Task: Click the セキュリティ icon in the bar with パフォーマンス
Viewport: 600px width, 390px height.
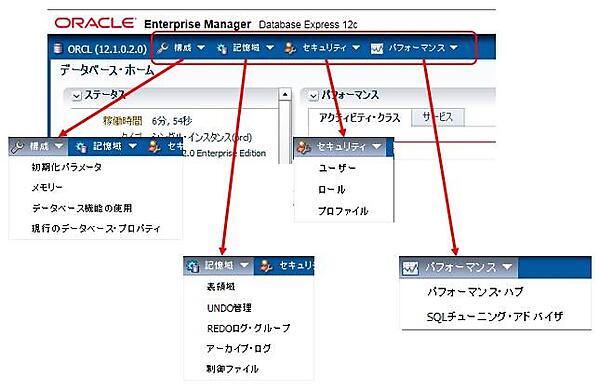Action: 290,48
